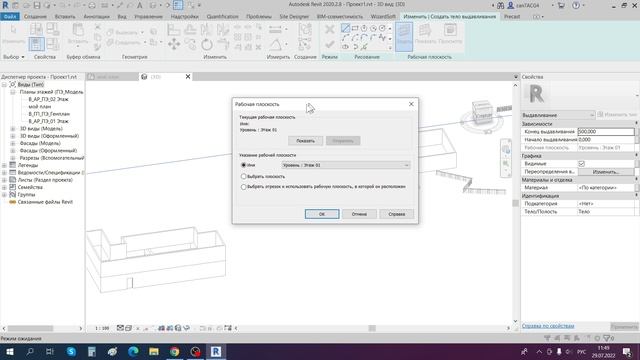Click the Конец выдавливания value field

(606, 131)
